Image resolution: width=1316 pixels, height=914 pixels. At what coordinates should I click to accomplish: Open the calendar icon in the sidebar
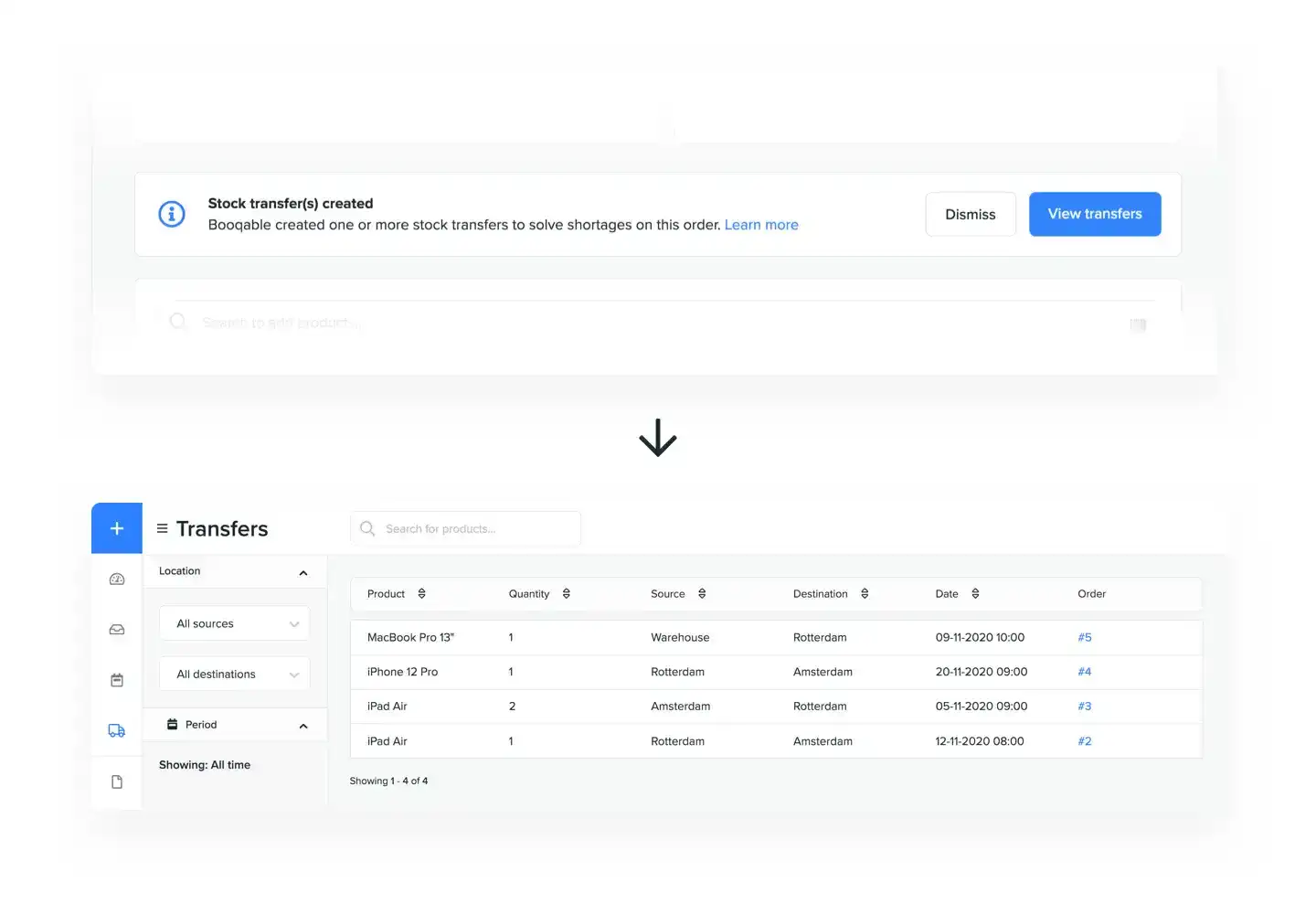[116, 679]
